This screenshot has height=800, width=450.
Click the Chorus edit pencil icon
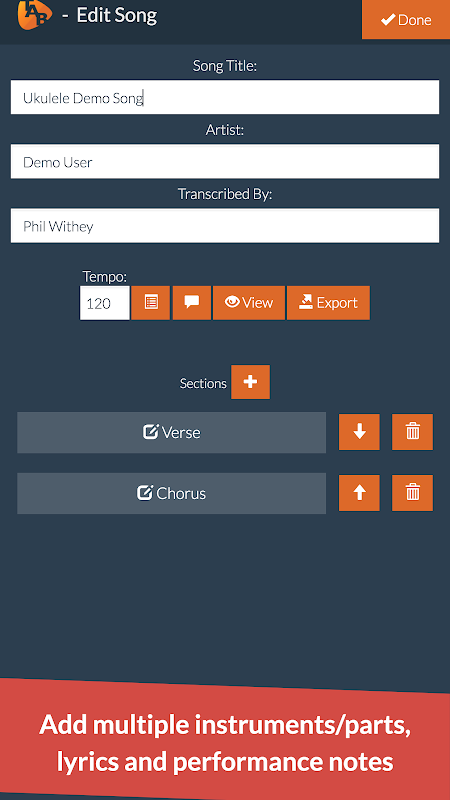pyautogui.click(x=145, y=493)
